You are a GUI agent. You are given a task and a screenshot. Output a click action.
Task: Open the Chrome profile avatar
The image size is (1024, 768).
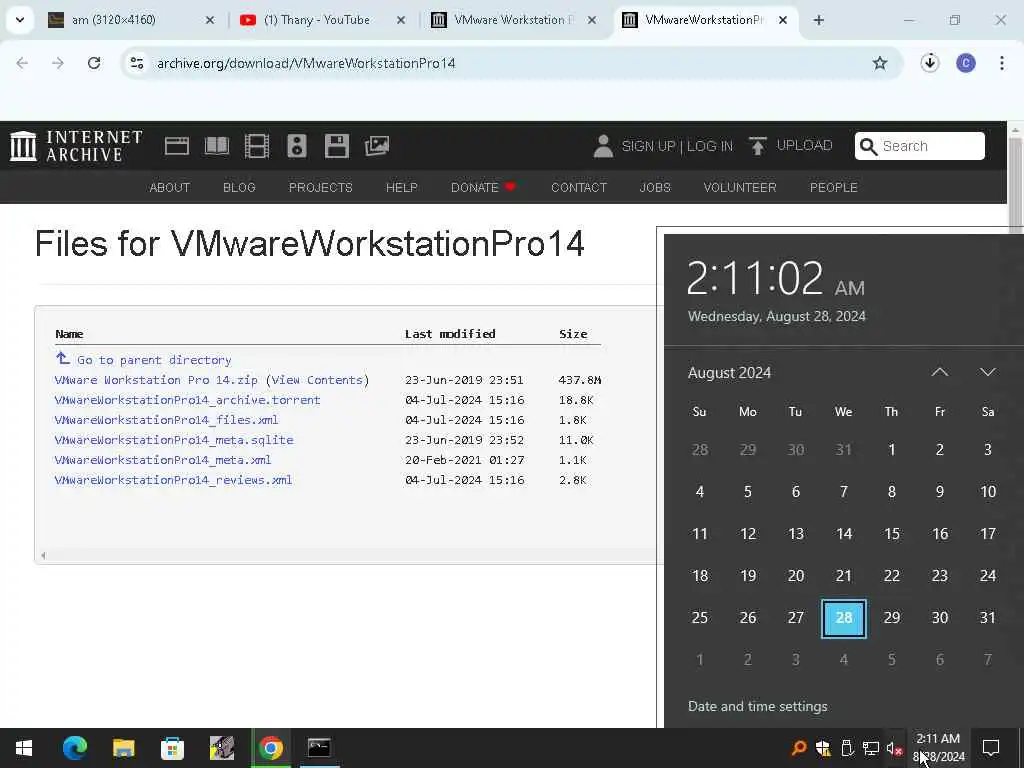[966, 63]
